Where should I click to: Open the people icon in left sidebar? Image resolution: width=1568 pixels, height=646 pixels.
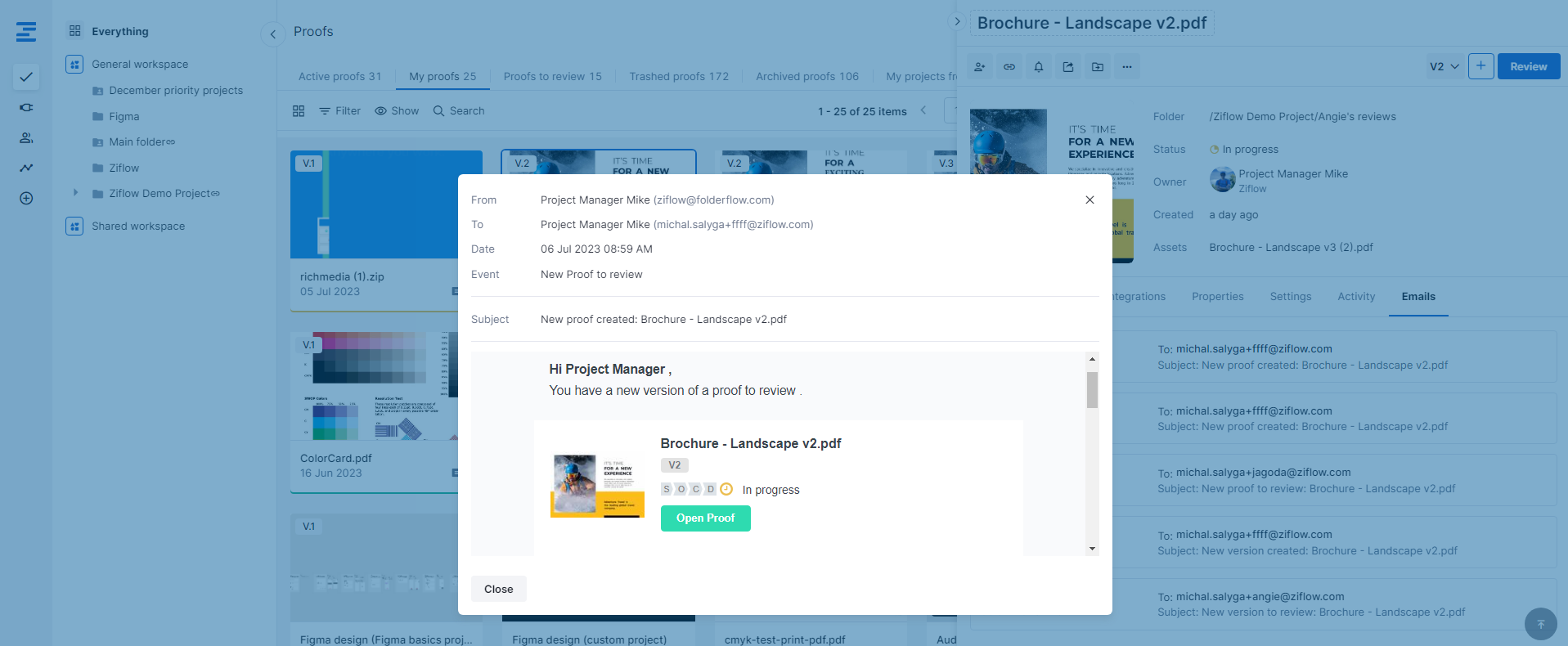[26, 137]
